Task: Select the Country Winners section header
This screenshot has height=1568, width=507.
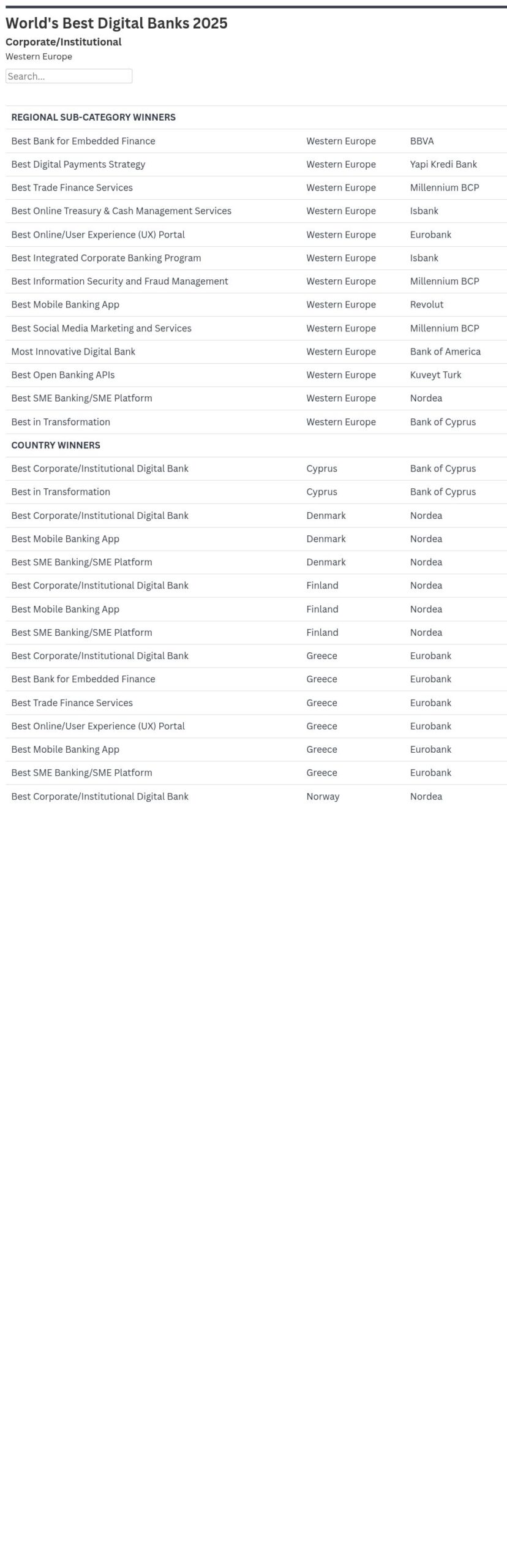Action: 56,445
